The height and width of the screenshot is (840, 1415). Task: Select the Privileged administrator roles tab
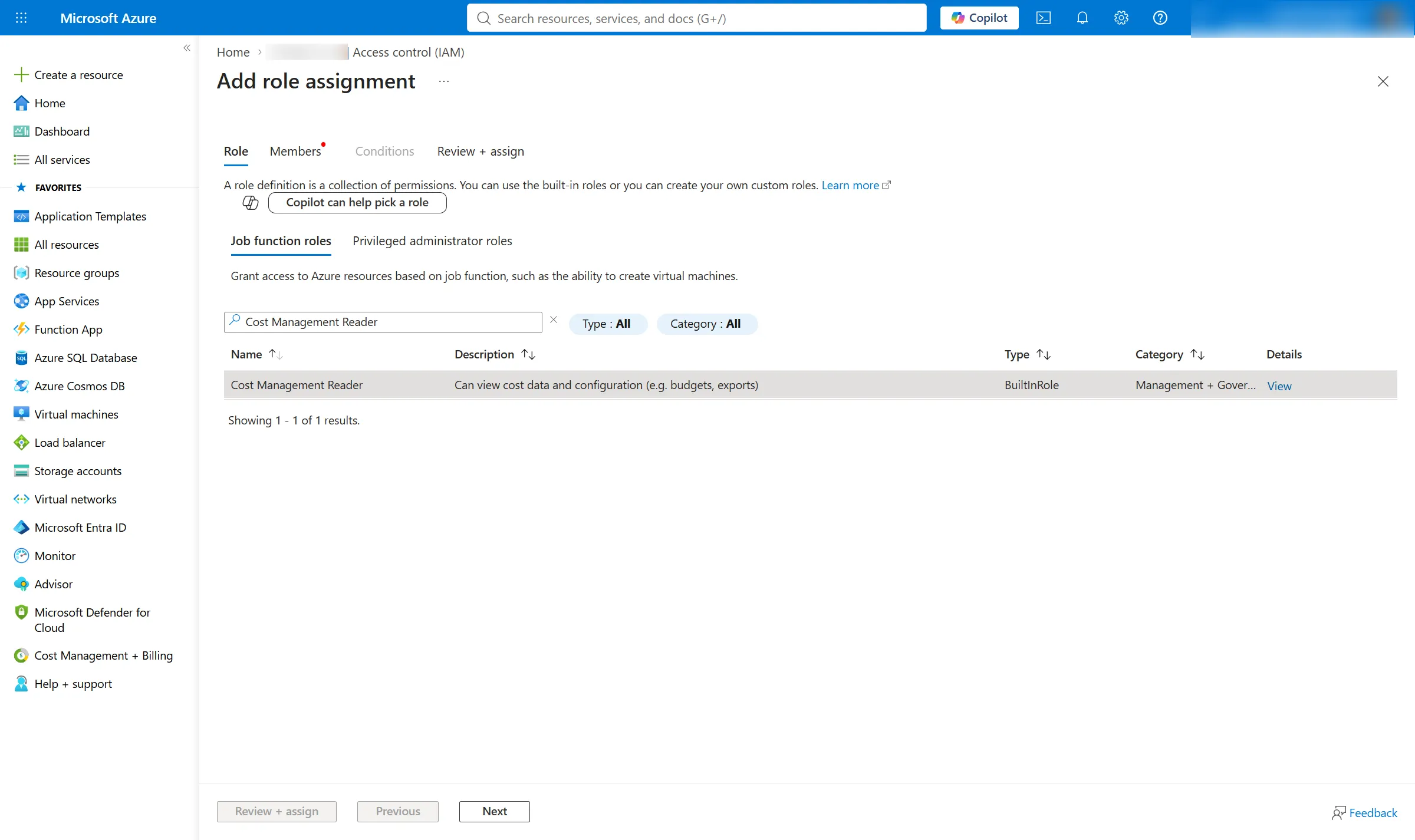(432, 241)
